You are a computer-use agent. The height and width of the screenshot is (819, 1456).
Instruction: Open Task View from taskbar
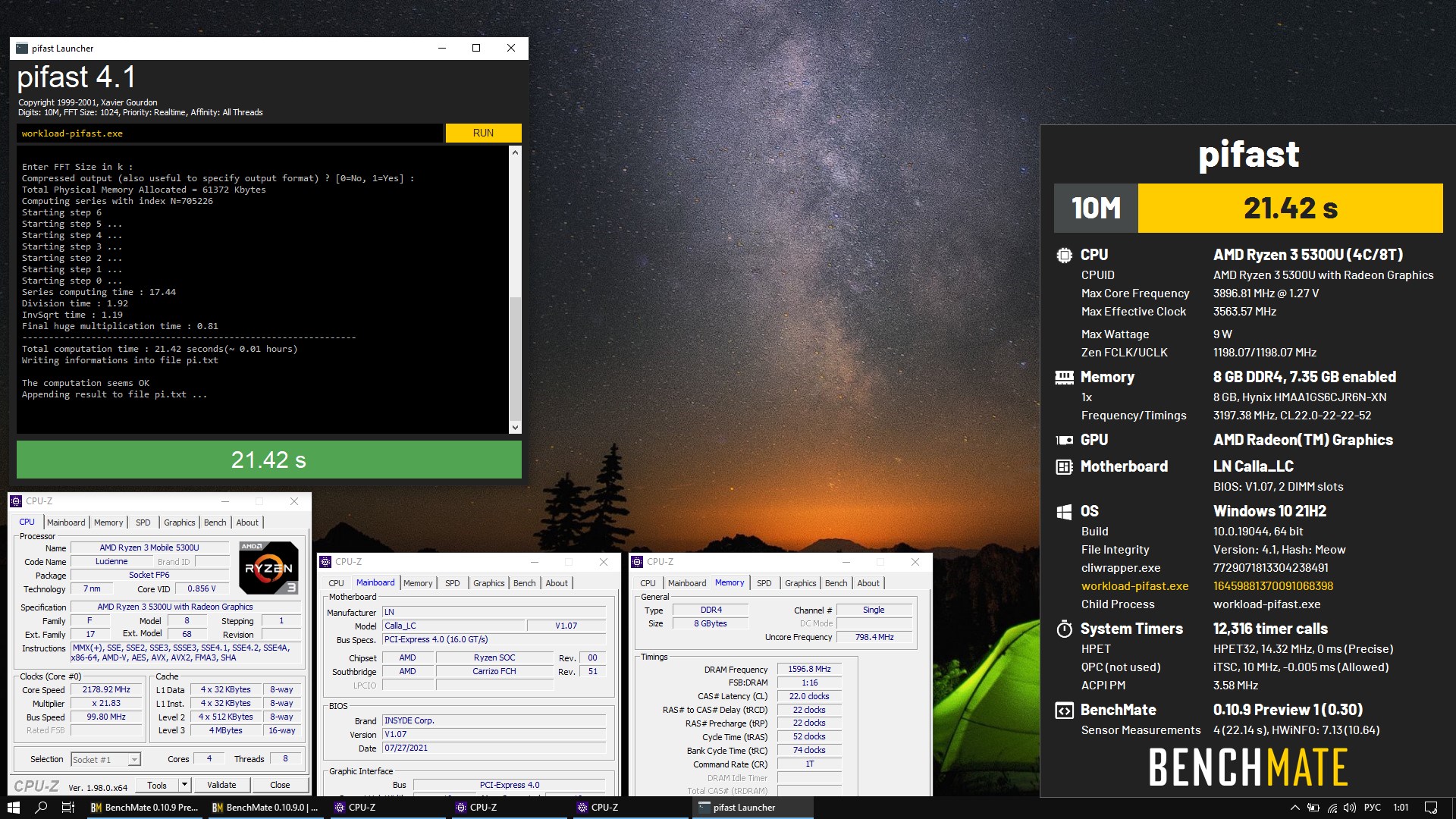pos(67,808)
